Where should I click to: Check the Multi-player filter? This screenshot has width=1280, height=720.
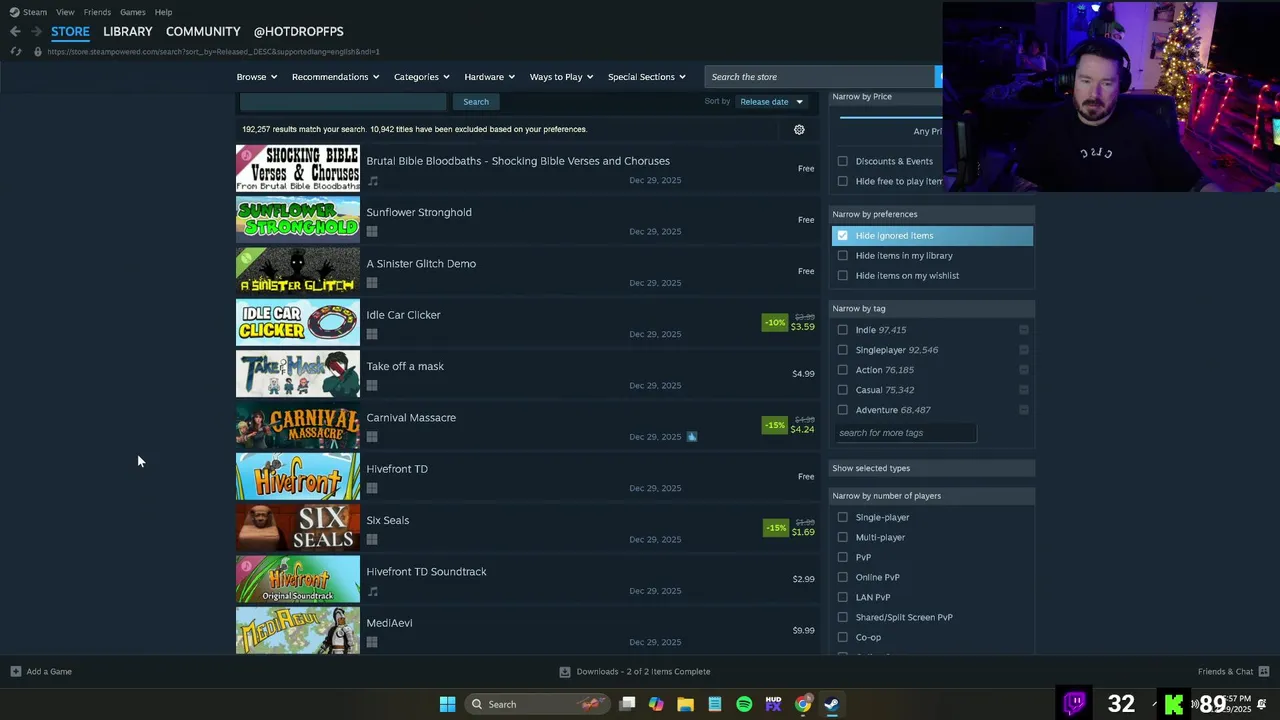point(842,537)
